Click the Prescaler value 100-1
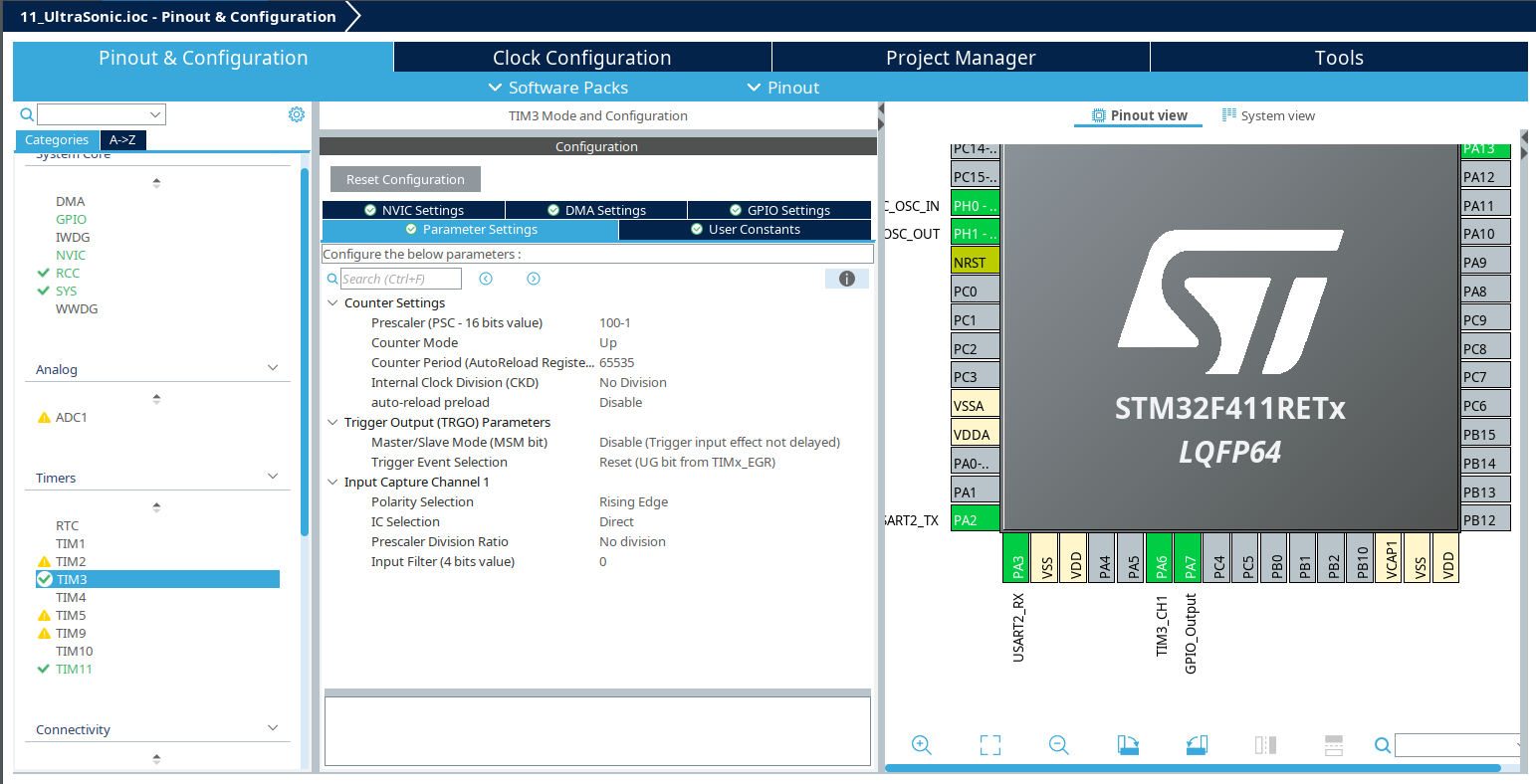The height and width of the screenshot is (784, 1536). point(615,322)
